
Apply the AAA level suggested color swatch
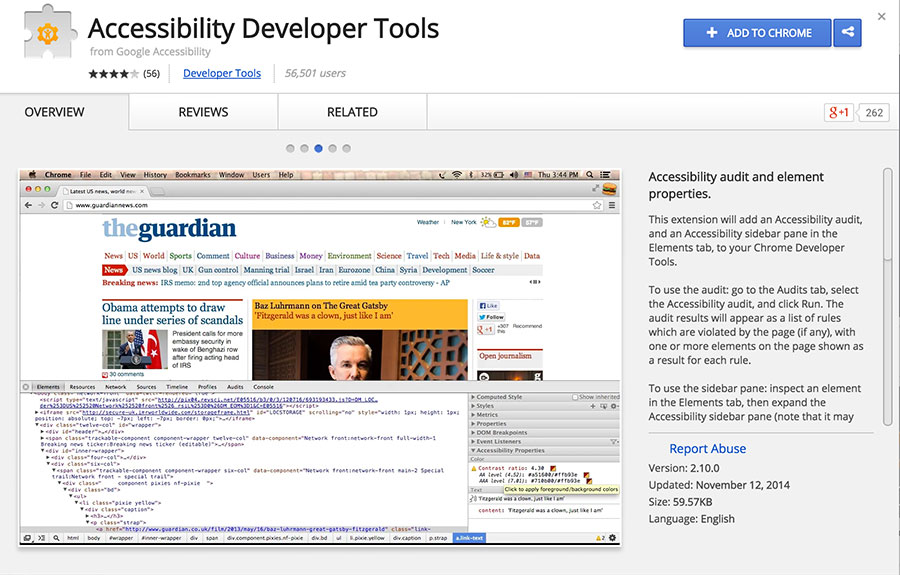pos(589,481)
